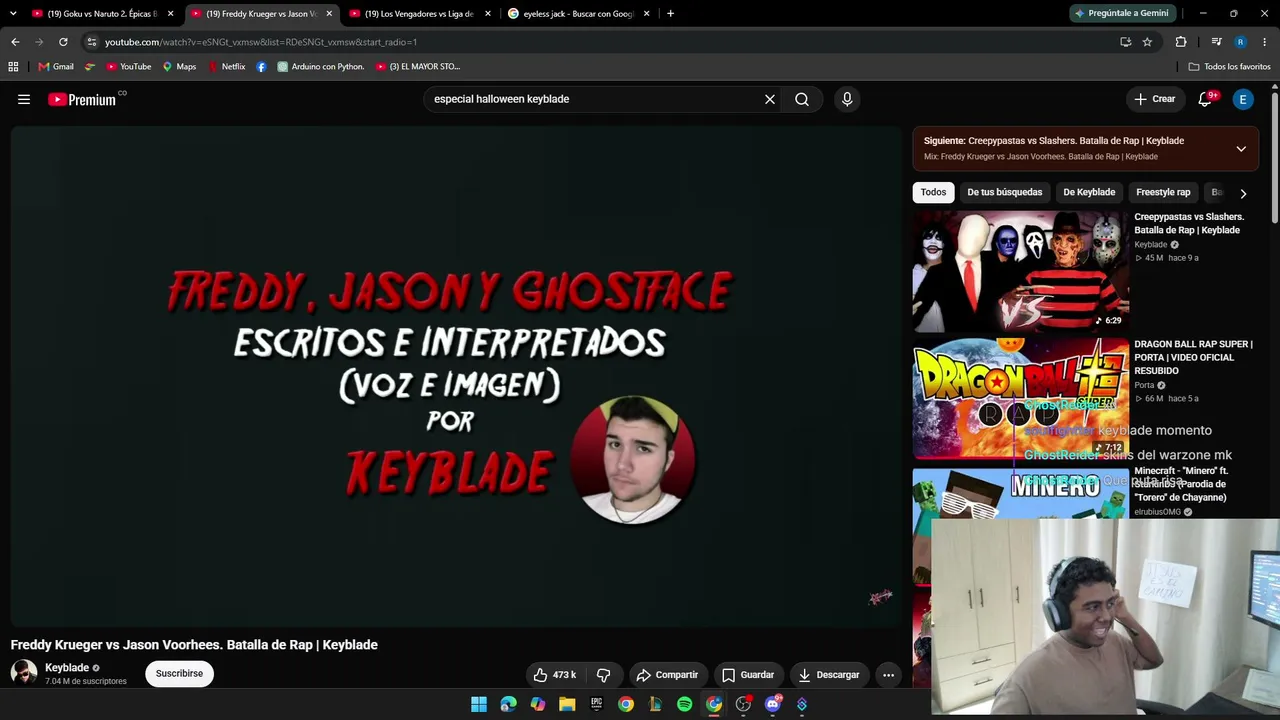Open the Windows Start menu
This screenshot has width=1280, height=720.
tap(479, 704)
